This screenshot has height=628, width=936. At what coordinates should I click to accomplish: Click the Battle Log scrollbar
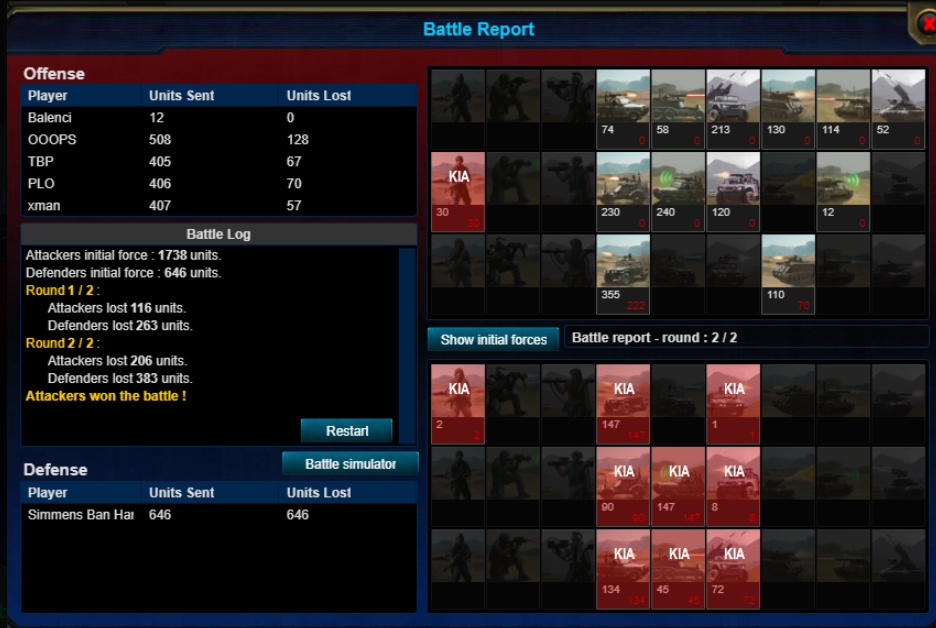[407, 346]
